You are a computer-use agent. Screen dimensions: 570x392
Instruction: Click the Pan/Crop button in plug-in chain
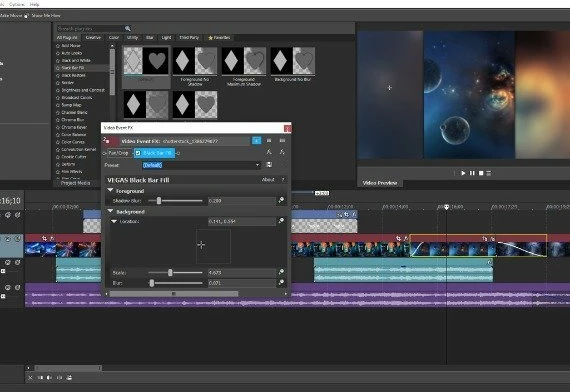119,153
